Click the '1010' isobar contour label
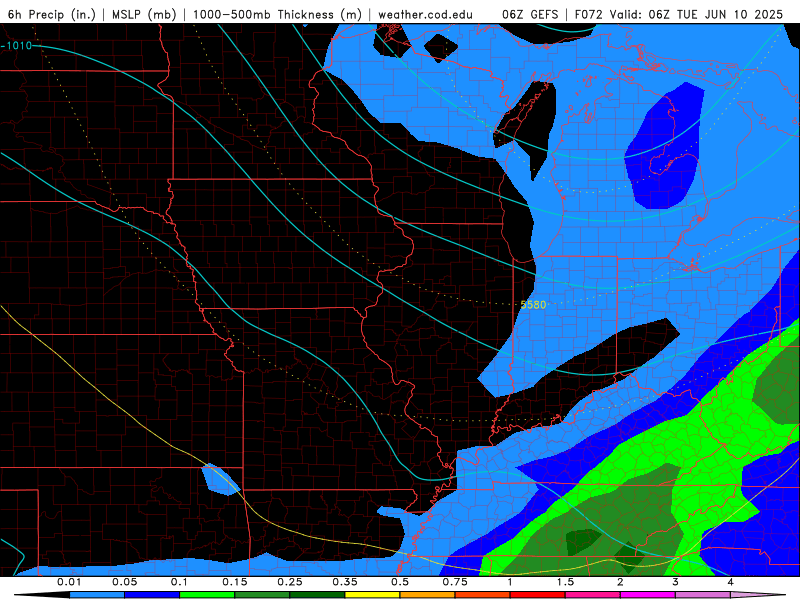 click(x=19, y=46)
